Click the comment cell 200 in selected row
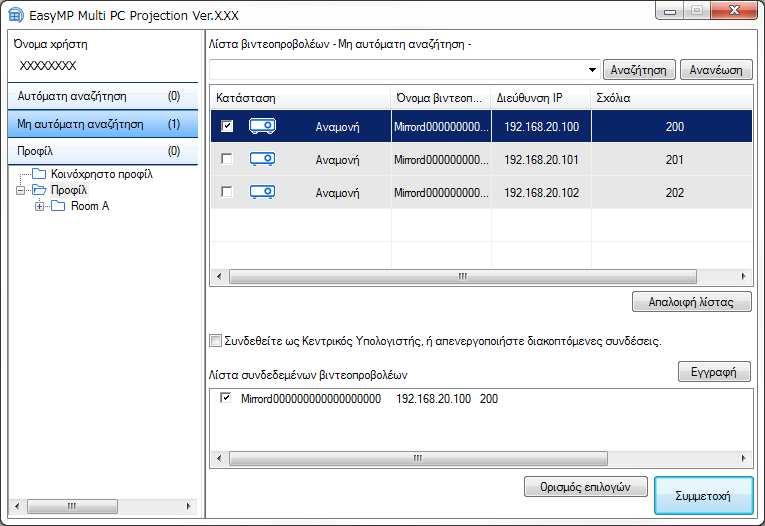Viewport: 765px width, 526px height. click(674, 127)
